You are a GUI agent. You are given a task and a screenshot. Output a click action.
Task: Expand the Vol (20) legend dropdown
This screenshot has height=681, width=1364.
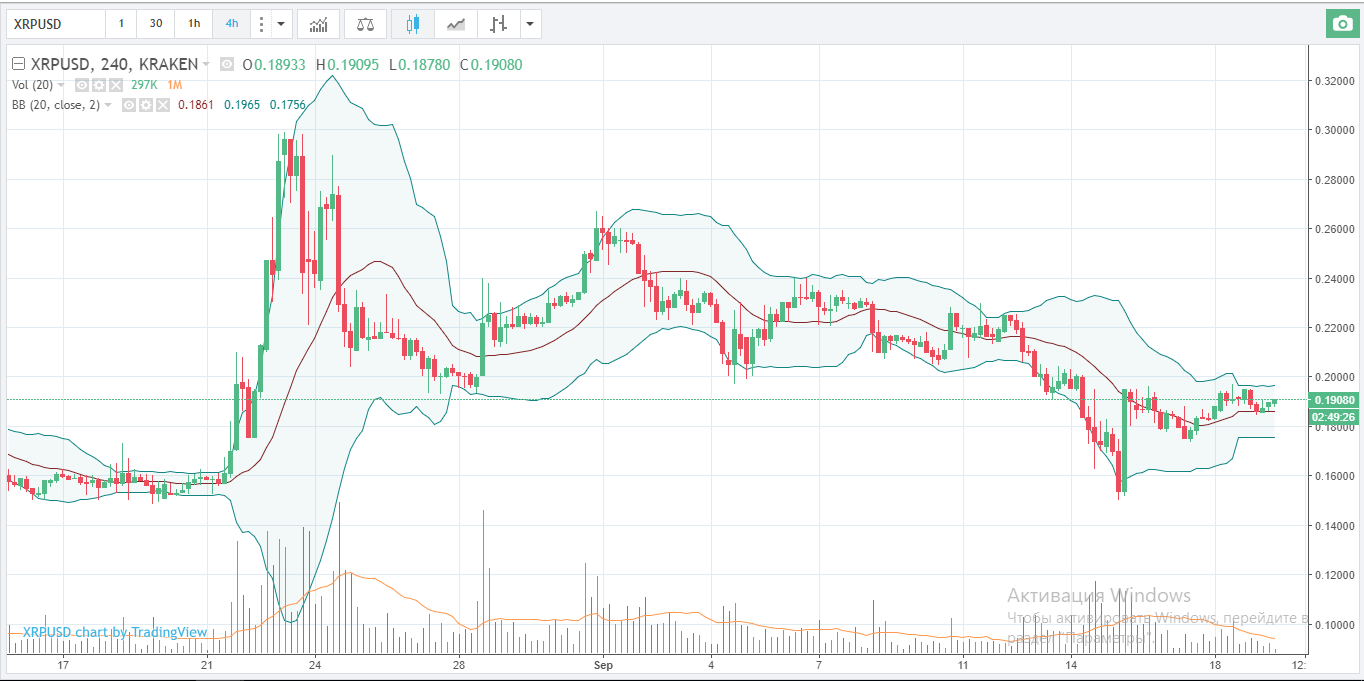pyautogui.click(x=62, y=85)
